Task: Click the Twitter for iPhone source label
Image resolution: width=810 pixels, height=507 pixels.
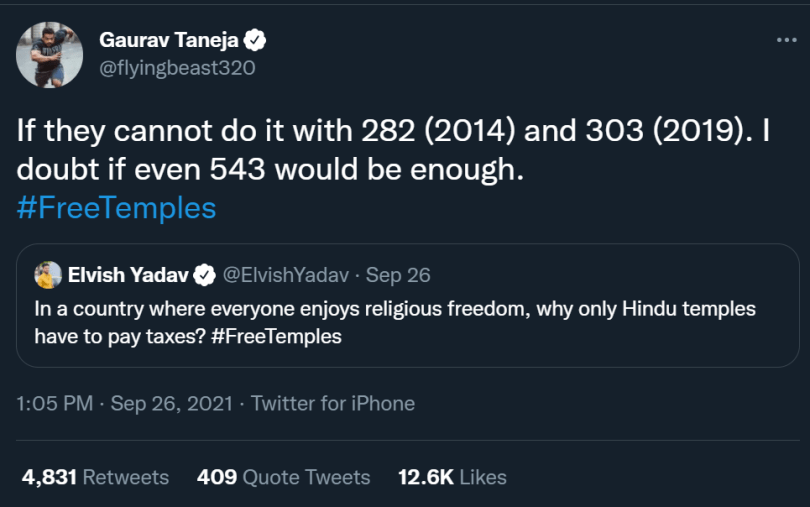Action: point(333,403)
